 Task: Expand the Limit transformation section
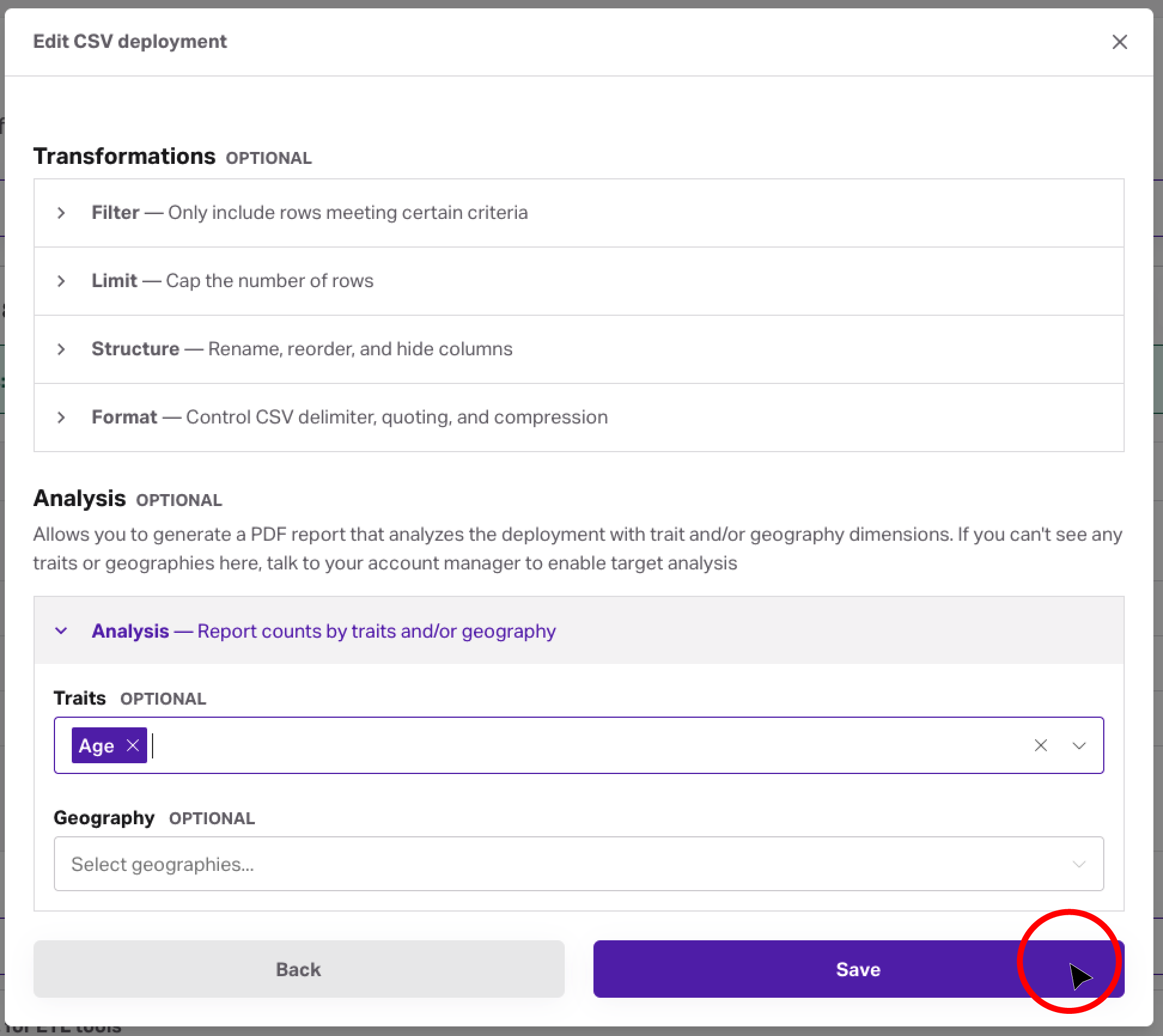point(61,281)
